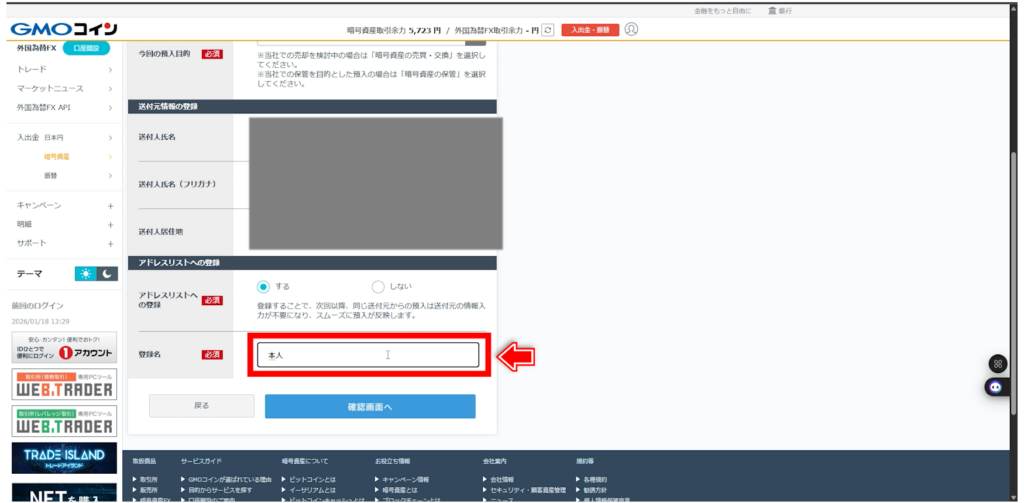Click the GMO Coin logo
Screen dimensions: 1024x503
tap(64, 29)
